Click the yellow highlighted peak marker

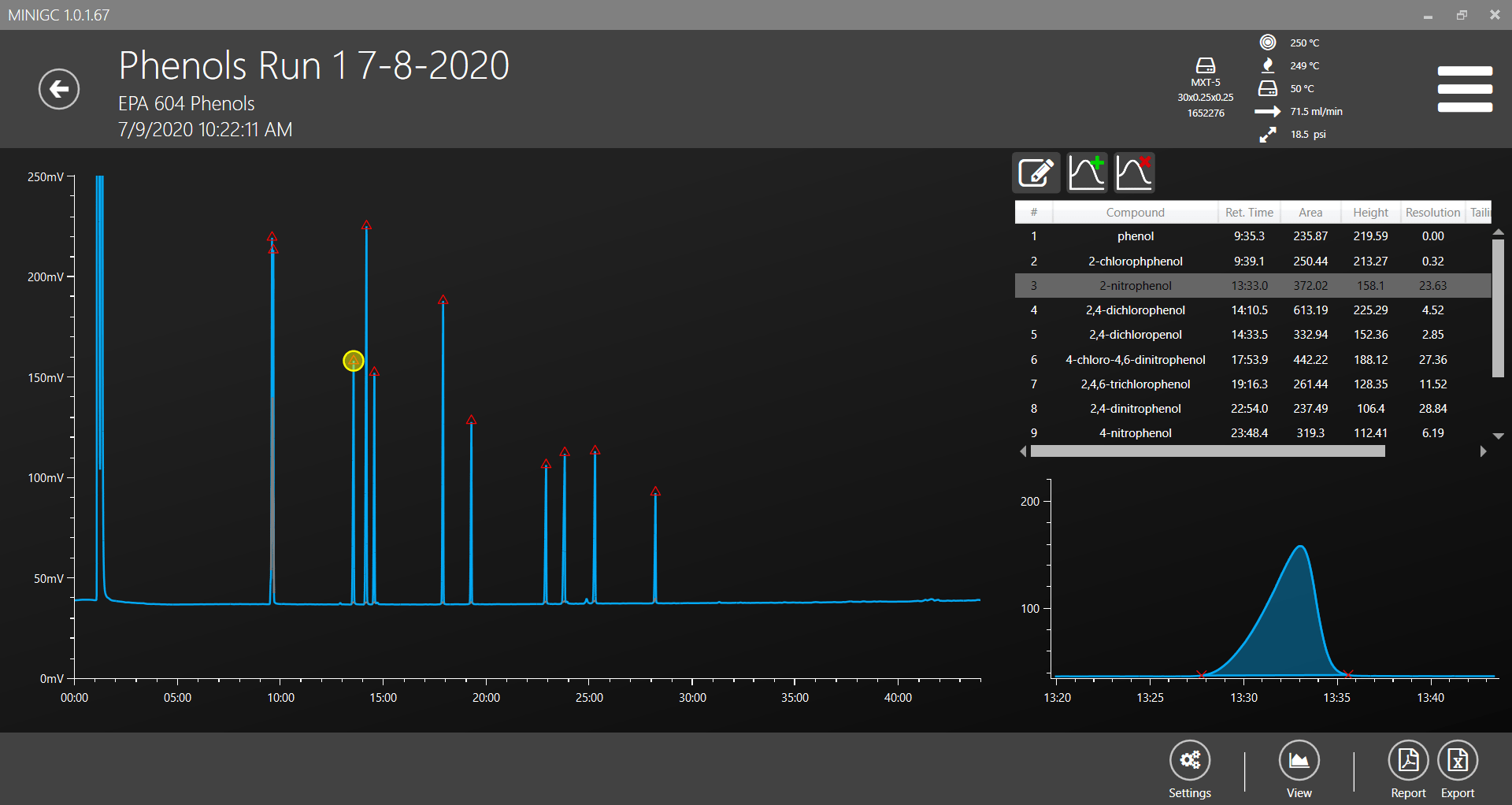click(354, 361)
